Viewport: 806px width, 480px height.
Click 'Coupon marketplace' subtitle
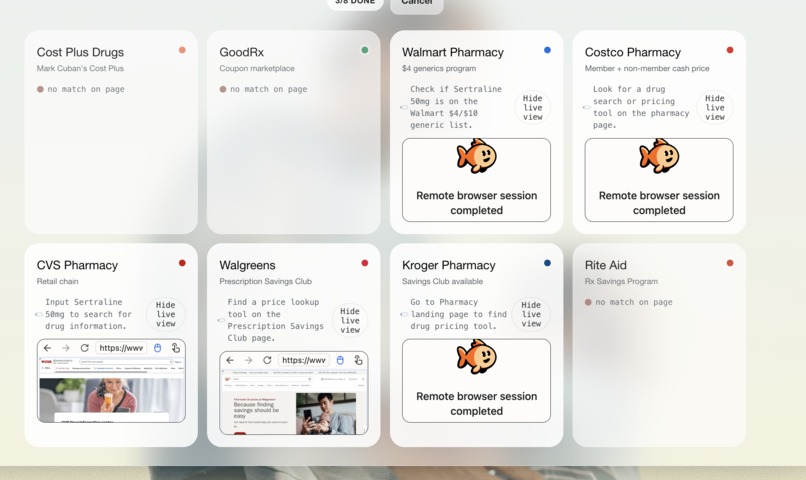pos(257,68)
